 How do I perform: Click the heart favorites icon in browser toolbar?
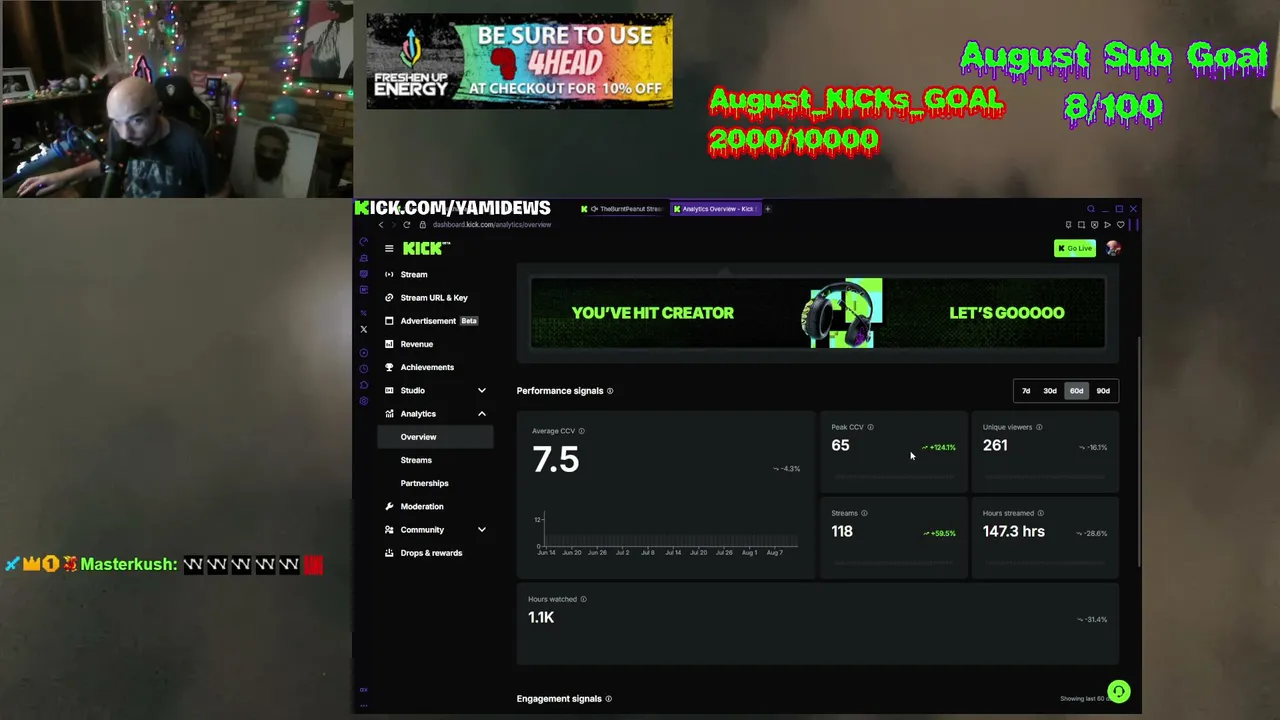tap(1120, 225)
